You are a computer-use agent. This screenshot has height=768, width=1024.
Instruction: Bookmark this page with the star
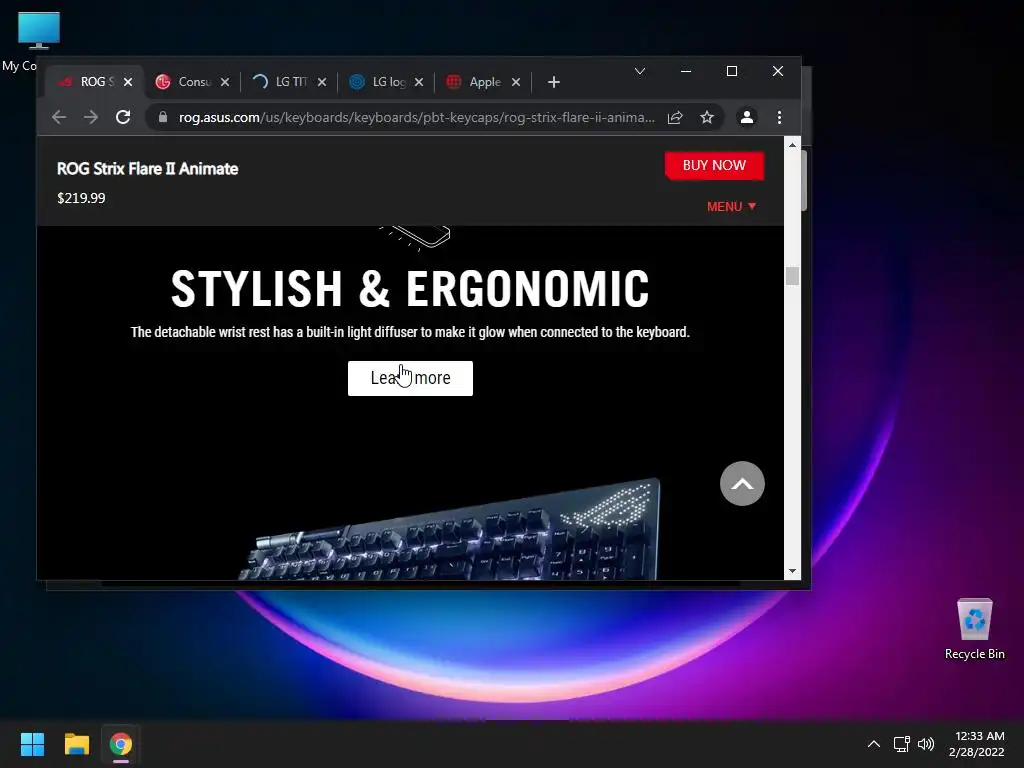(707, 118)
